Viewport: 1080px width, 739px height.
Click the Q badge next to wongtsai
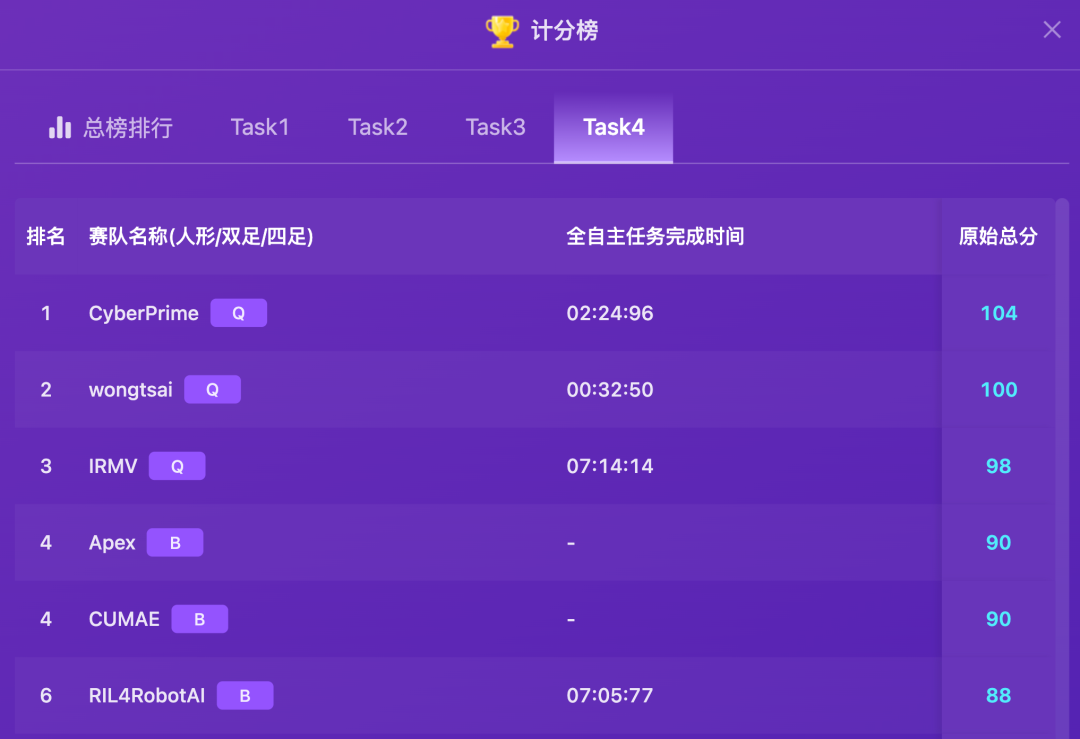coord(212,390)
